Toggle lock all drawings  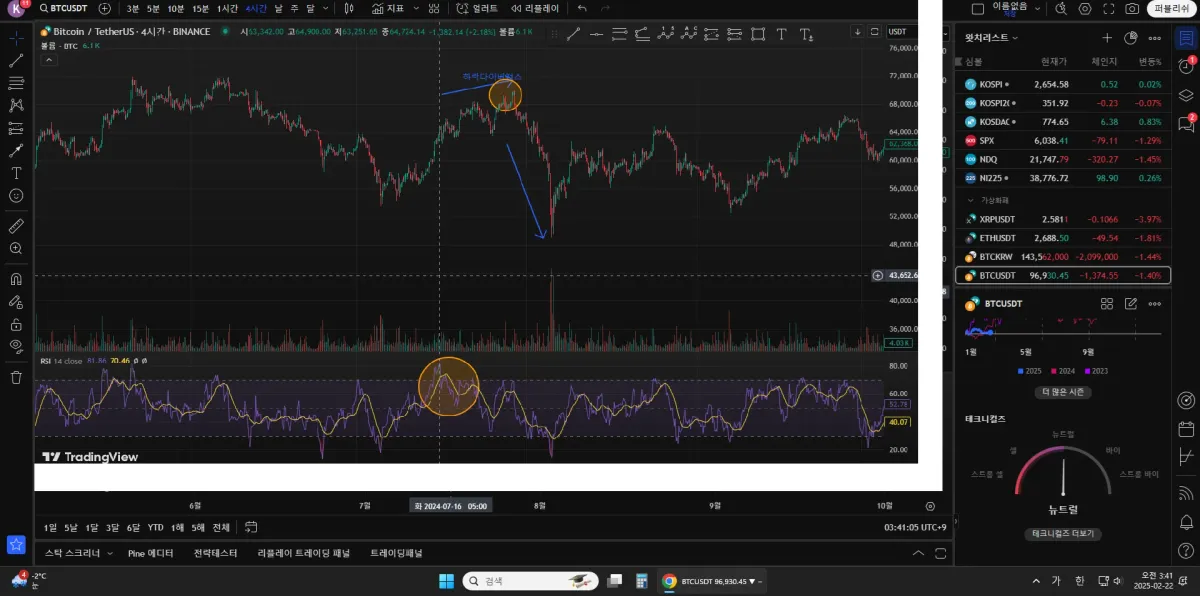coord(16,324)
